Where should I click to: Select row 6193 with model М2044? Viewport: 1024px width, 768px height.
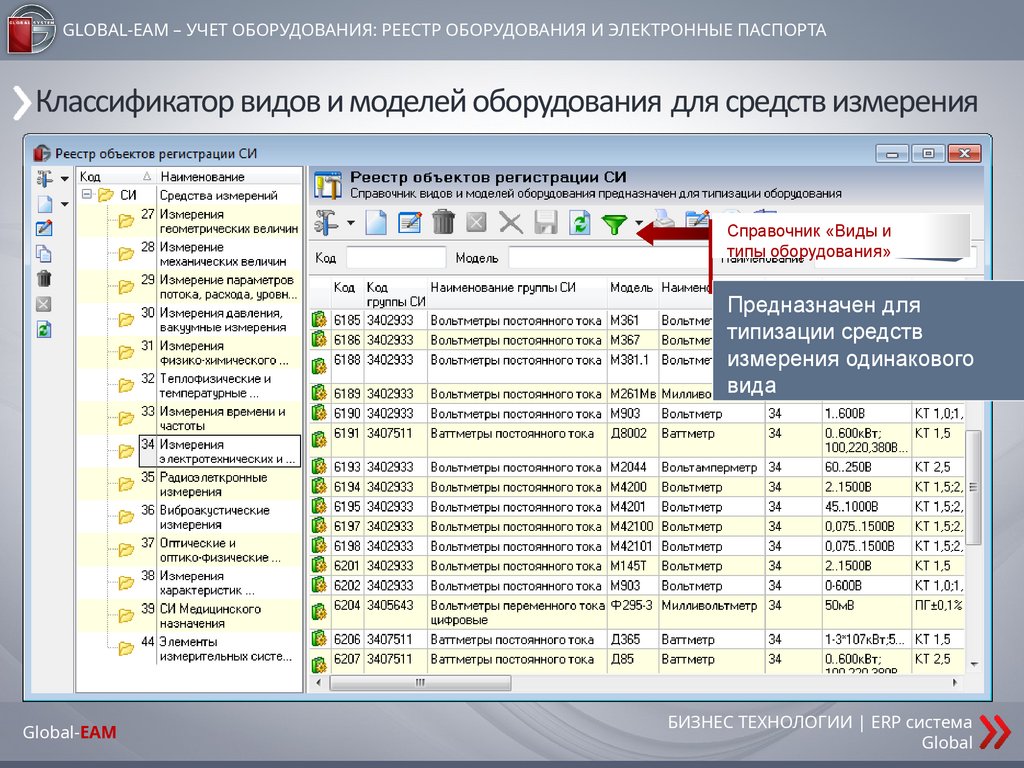click(637, 467)
